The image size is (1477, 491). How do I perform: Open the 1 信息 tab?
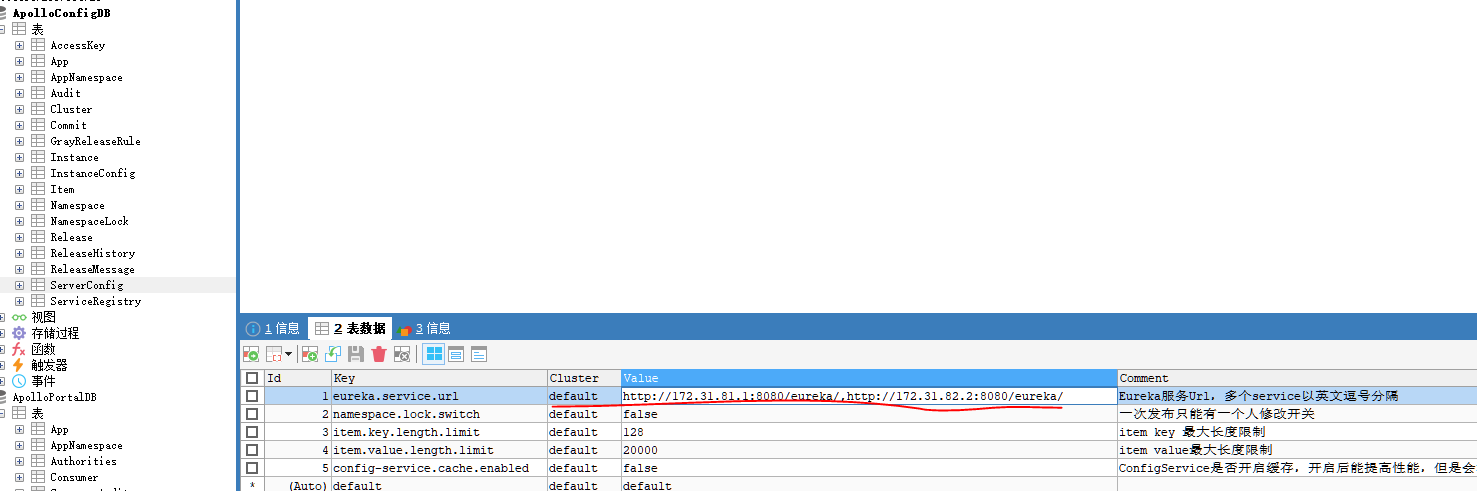coord(273,328)
